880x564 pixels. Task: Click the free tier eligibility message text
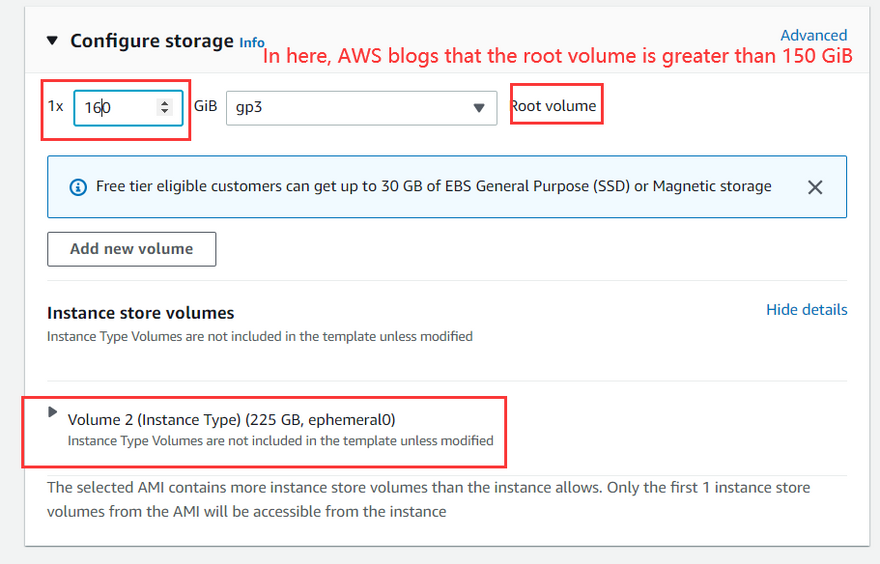pyautogui.click(x=434, y=187)
